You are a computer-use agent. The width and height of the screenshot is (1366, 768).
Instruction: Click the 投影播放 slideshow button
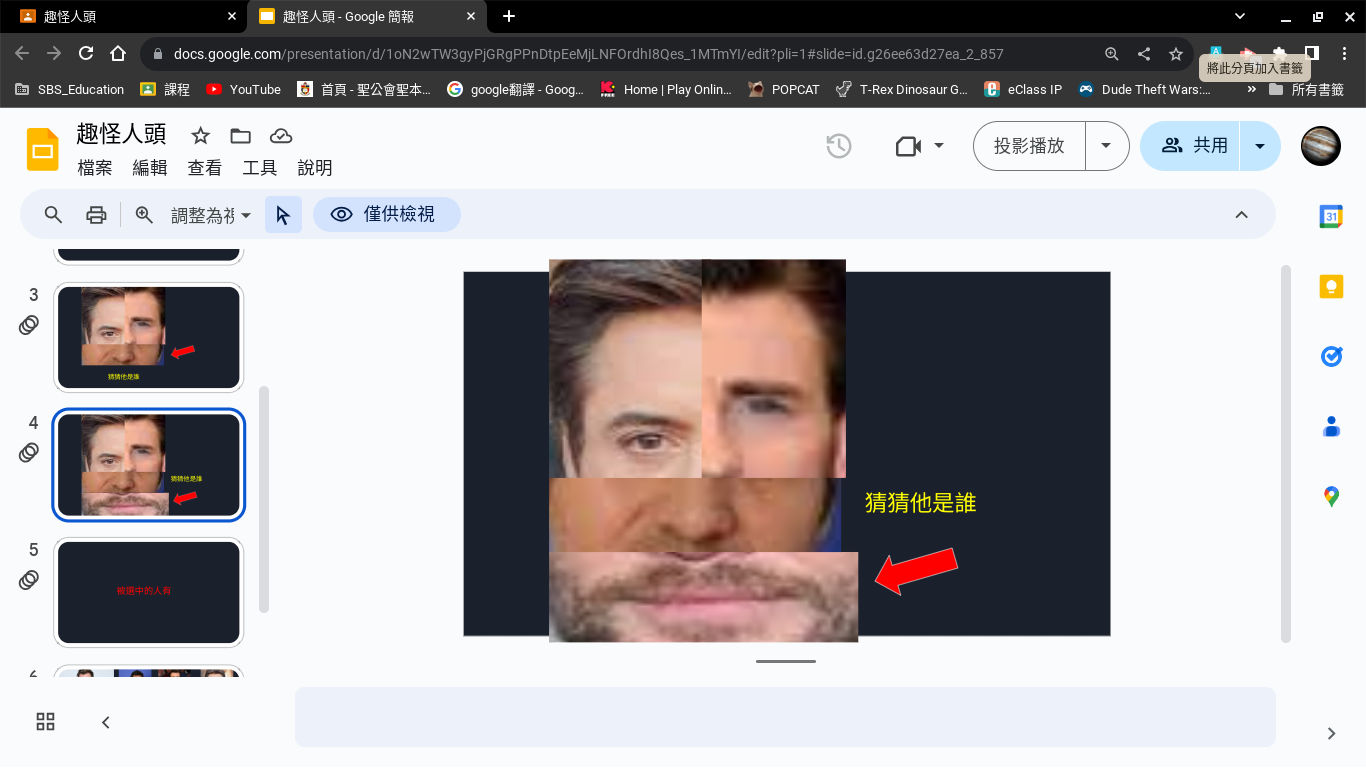(1028, 146)
